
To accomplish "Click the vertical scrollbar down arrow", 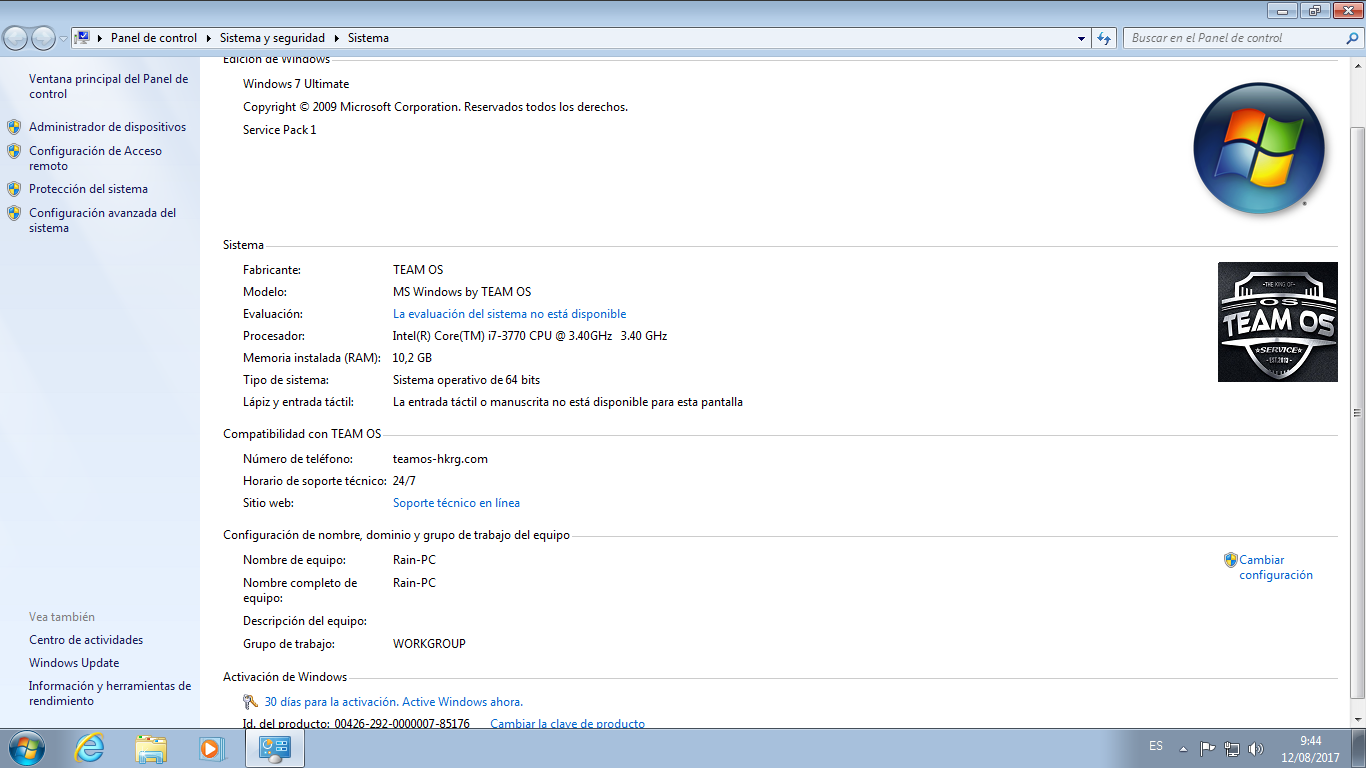I will click(1357, 719).
